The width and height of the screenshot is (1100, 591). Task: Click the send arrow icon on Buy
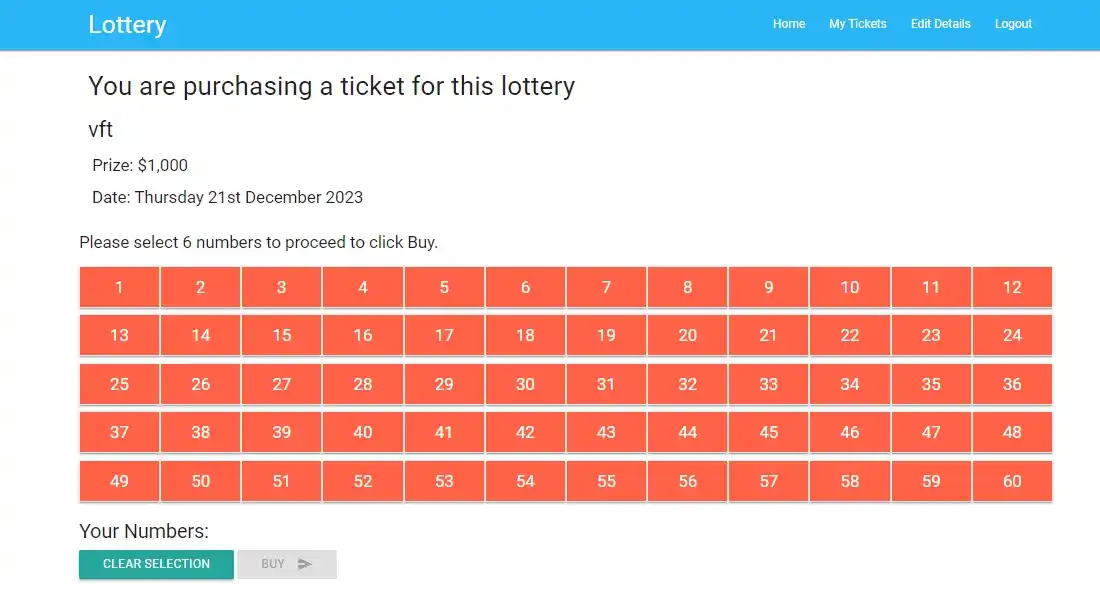pos(305,564)
